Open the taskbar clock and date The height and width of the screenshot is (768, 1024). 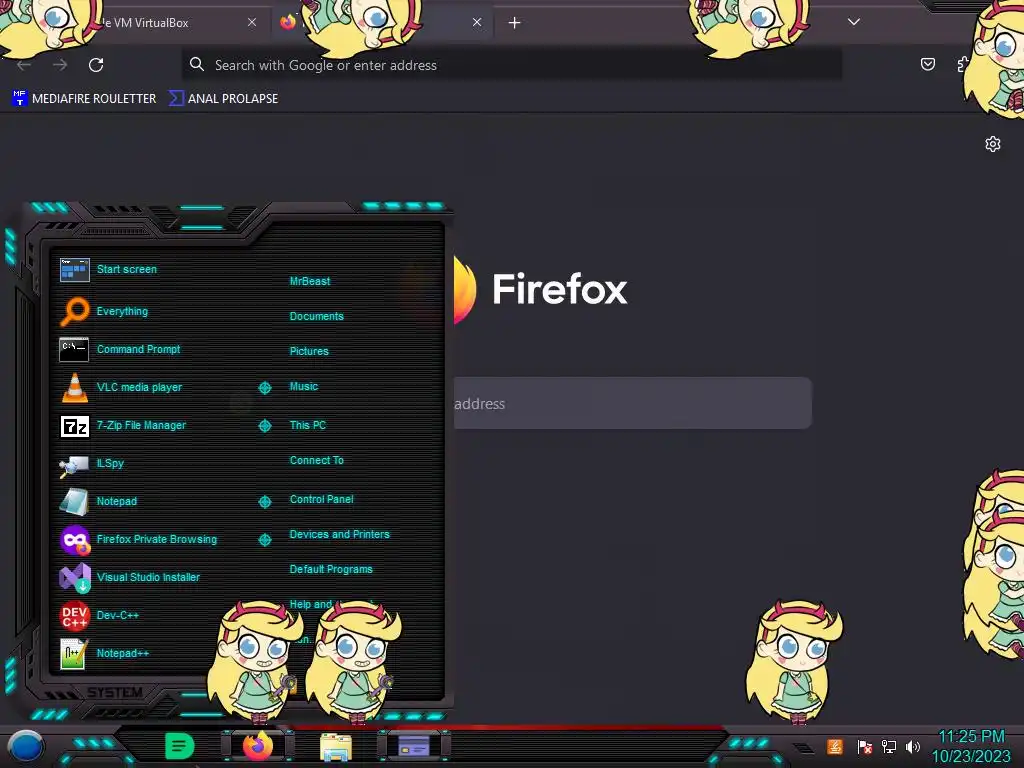coord(971,746)
